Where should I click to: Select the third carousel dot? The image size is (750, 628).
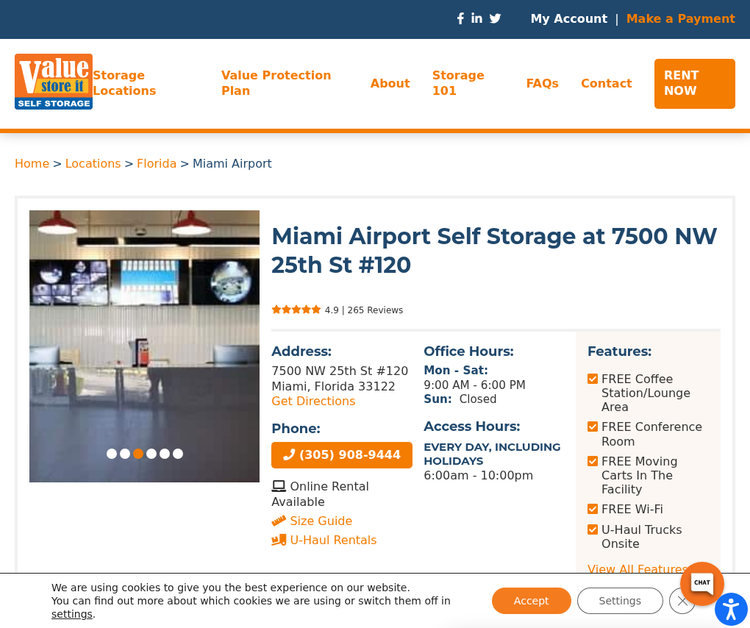[138, 454]
